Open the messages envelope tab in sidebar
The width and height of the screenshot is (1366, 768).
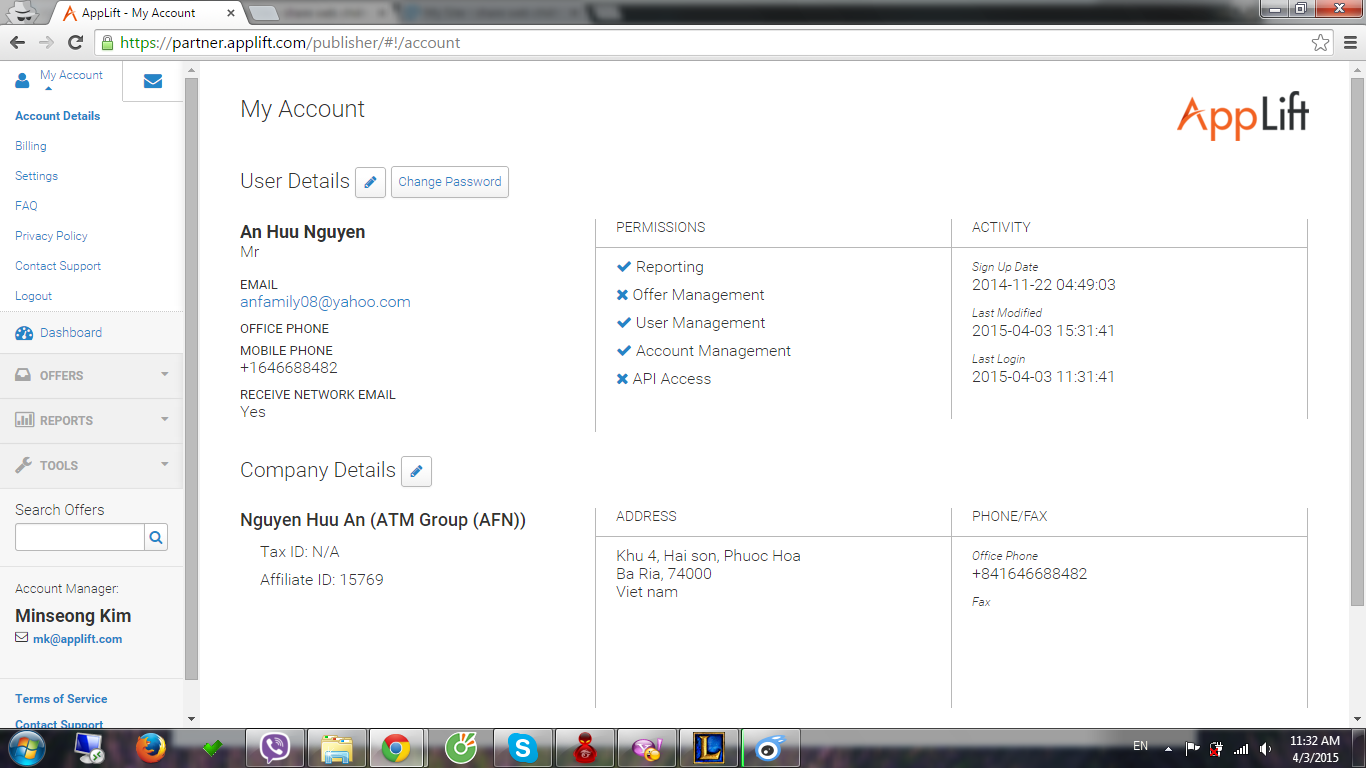[153, 81]
